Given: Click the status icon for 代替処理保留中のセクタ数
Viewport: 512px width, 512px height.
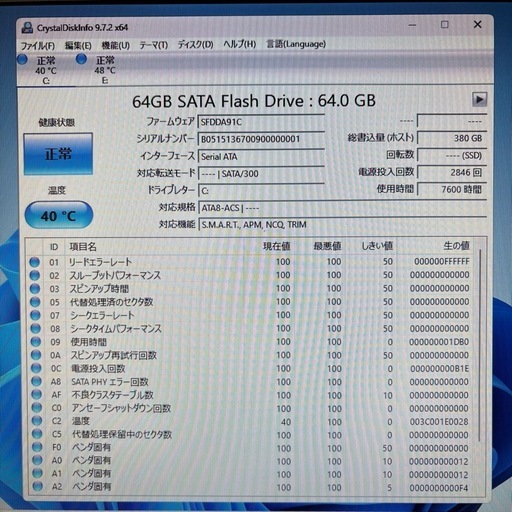Looking at the screenshot, I should coord(37,434).
